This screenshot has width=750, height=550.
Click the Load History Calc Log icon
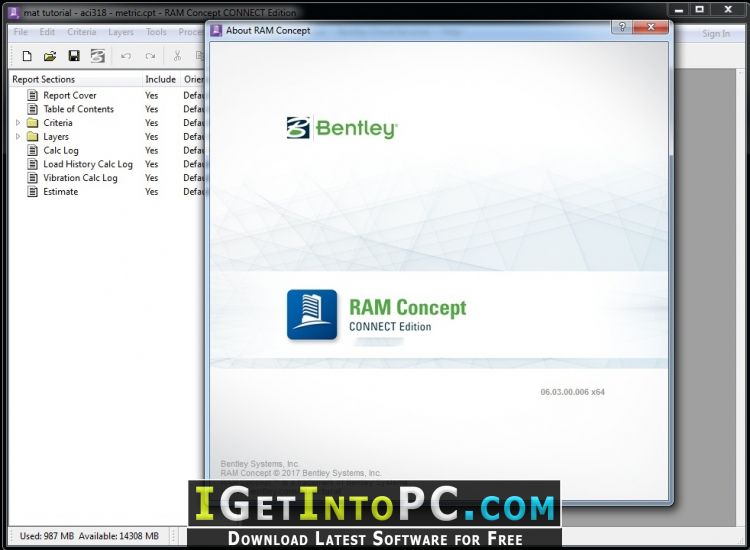tap(33, 164)
